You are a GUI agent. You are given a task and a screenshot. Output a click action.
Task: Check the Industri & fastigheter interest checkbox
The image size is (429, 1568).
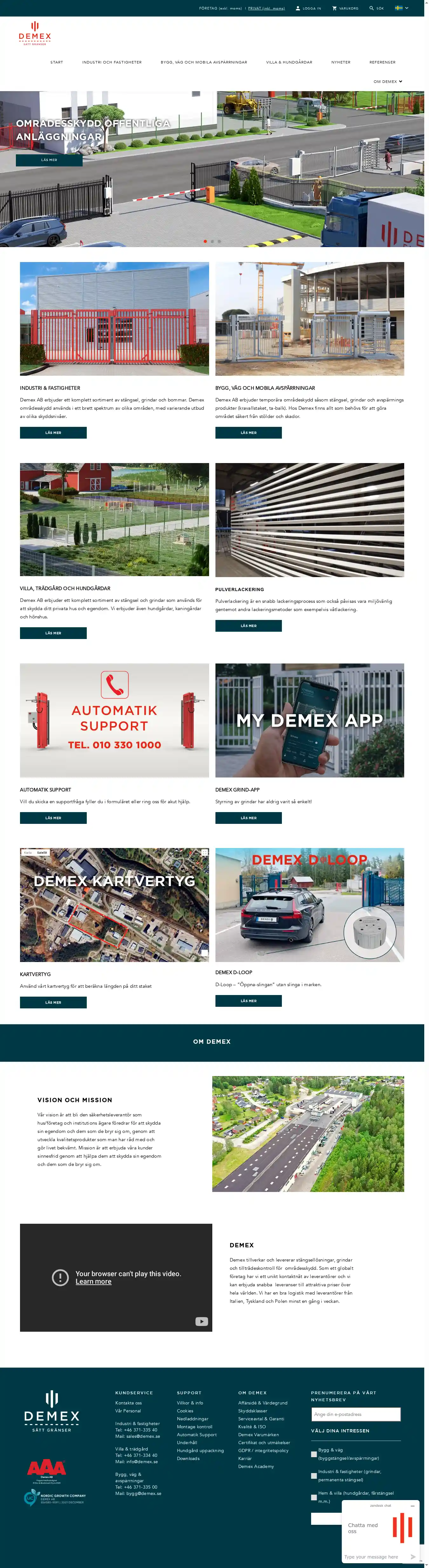tap(314, 1476)
